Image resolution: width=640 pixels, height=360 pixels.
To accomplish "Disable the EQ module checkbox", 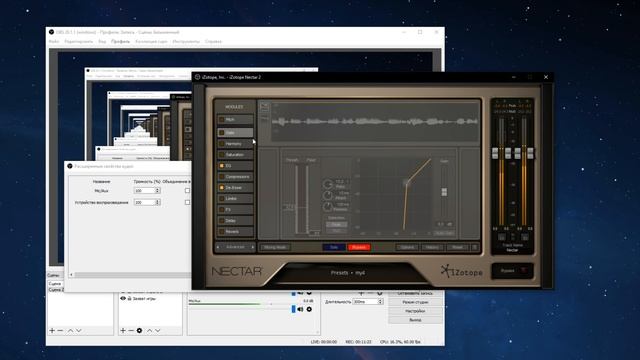I will (222, 166).
